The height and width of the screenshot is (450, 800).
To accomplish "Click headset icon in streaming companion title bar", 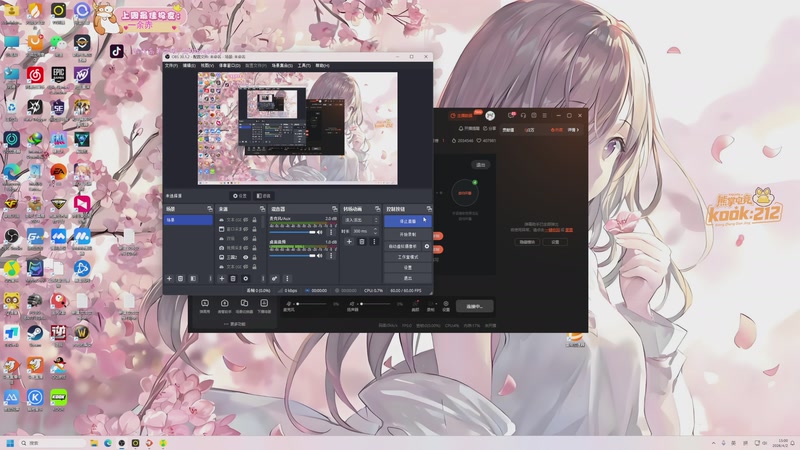I will [523, 115].
